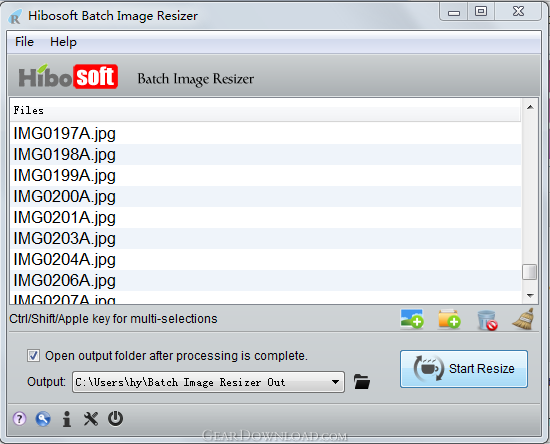The width and height of the screenshot is (550, 444).
Task: Clear the file list with broom icon
Action: 523,319
